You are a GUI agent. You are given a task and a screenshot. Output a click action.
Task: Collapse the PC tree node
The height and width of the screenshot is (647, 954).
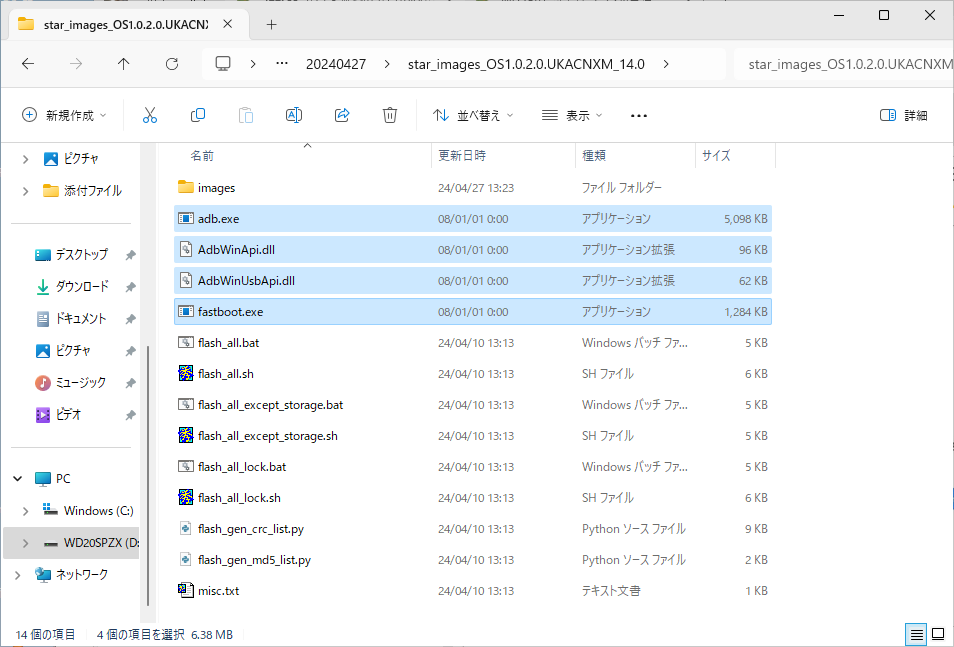(18, 479)
